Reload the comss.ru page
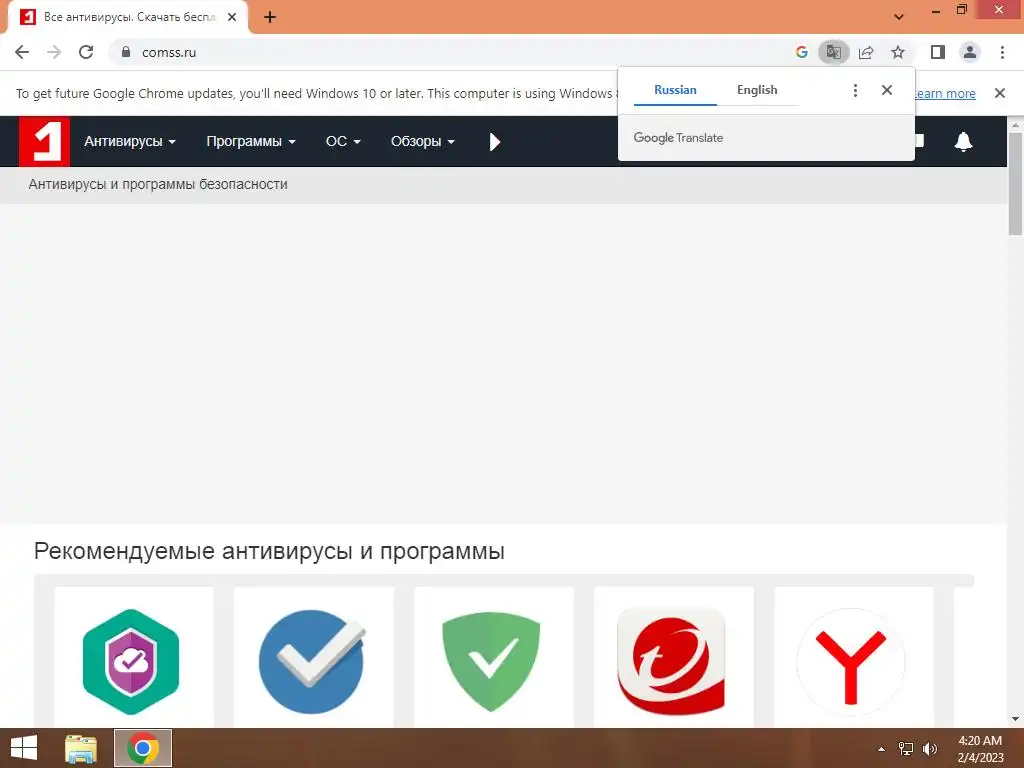The image size is (1024, 768). (x=86, y=52)
